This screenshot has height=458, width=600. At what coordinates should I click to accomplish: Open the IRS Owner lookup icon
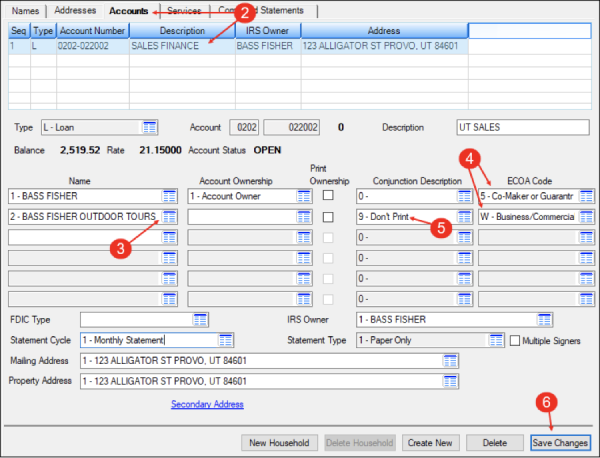545,319
